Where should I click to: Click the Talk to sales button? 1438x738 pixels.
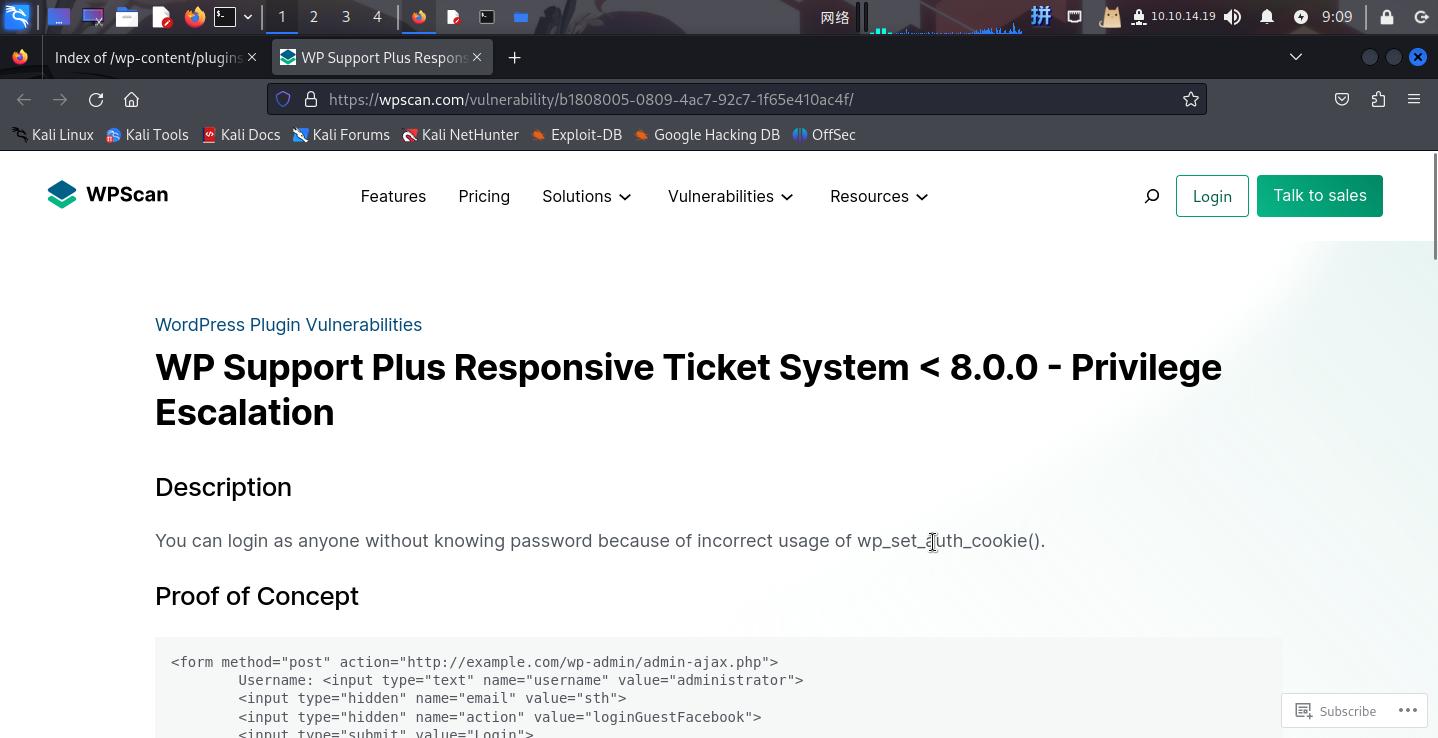[x=1320, y=196]
